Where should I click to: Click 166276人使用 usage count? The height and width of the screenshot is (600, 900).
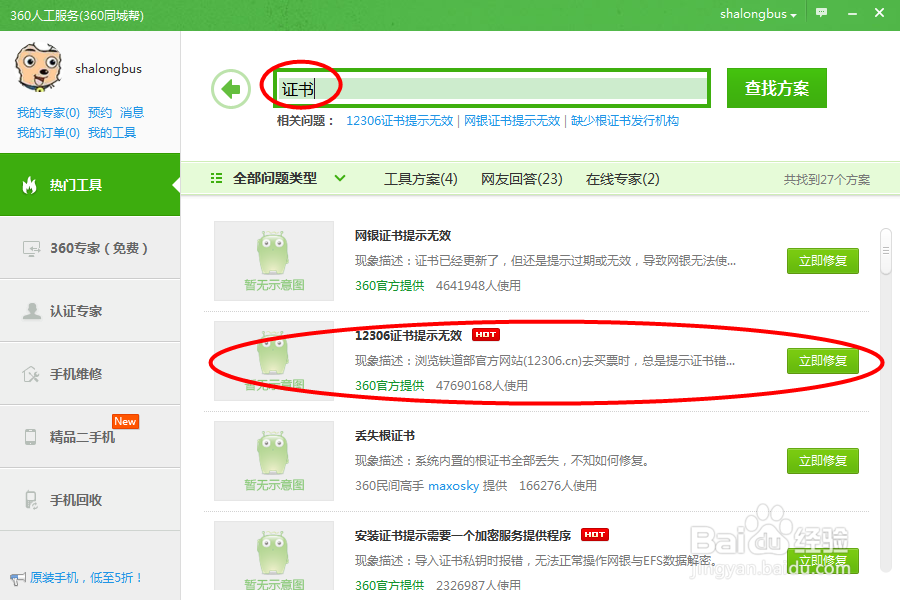[557, 486]
